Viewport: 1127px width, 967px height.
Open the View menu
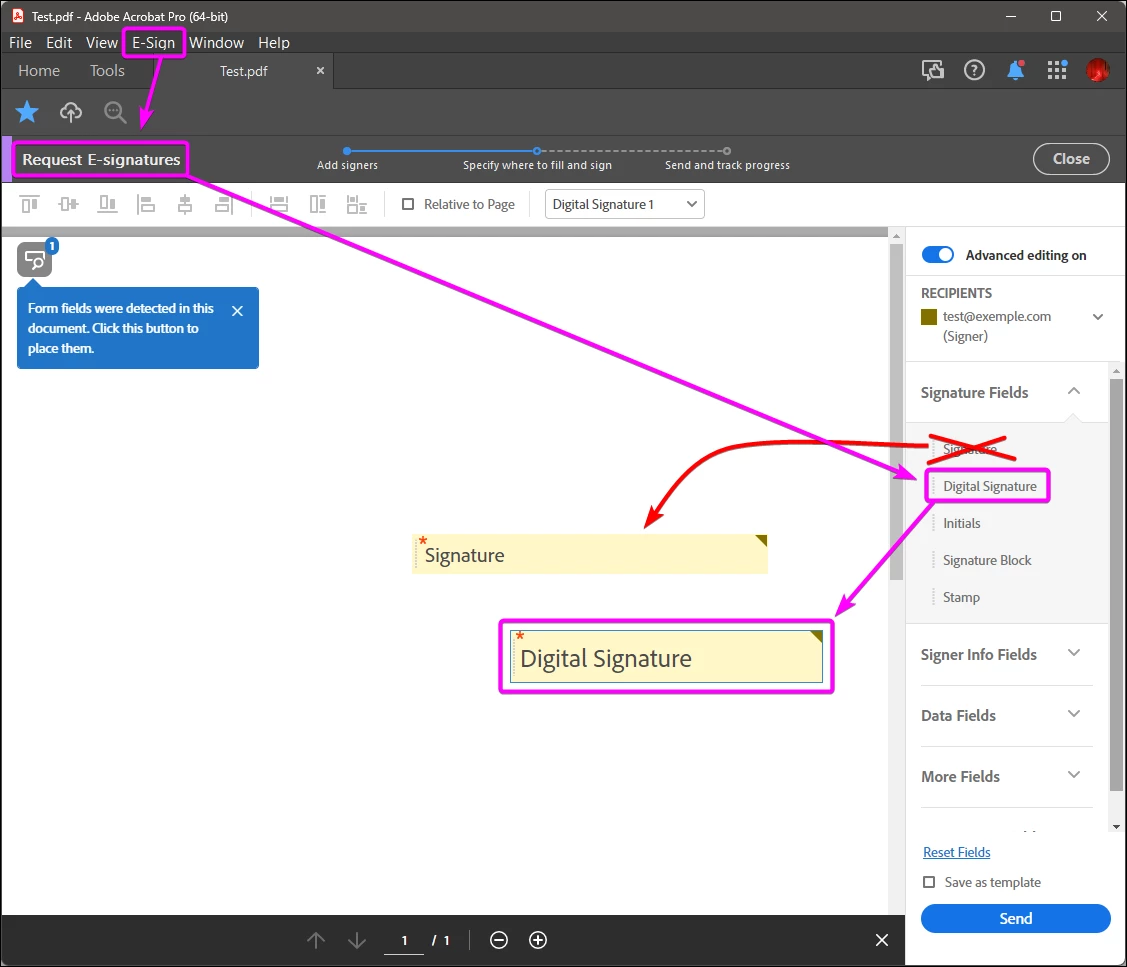(x=101, y=43)
